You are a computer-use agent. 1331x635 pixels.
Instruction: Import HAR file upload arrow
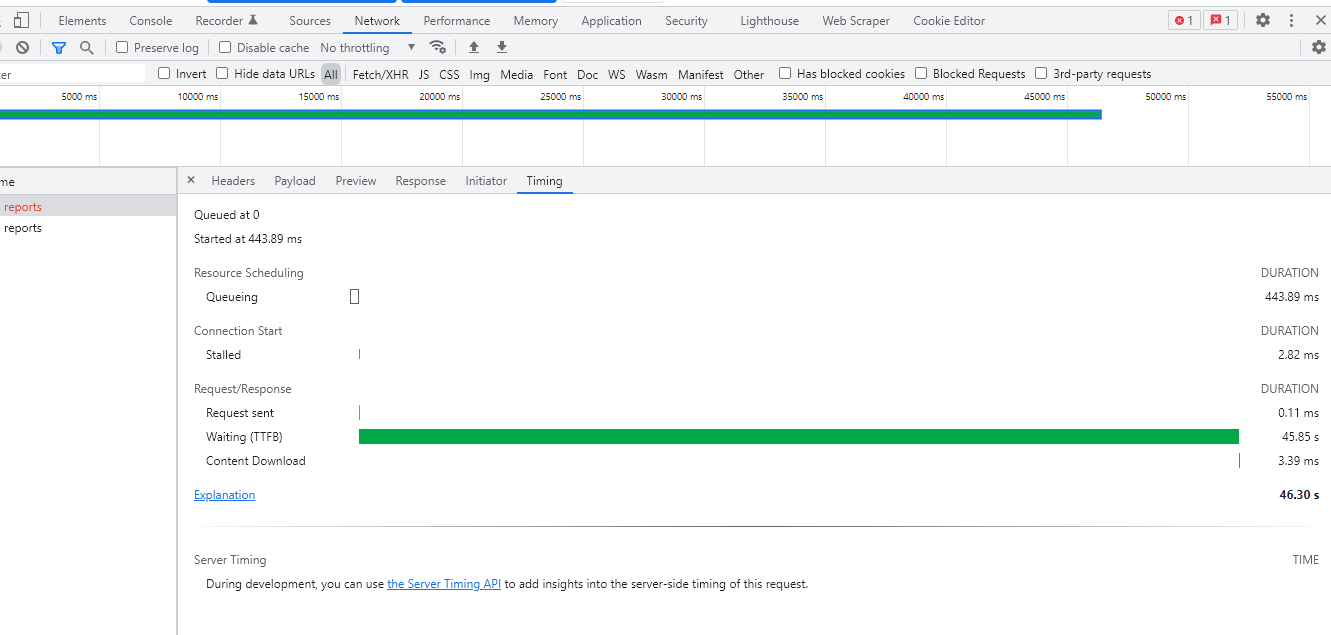[474, 47]
